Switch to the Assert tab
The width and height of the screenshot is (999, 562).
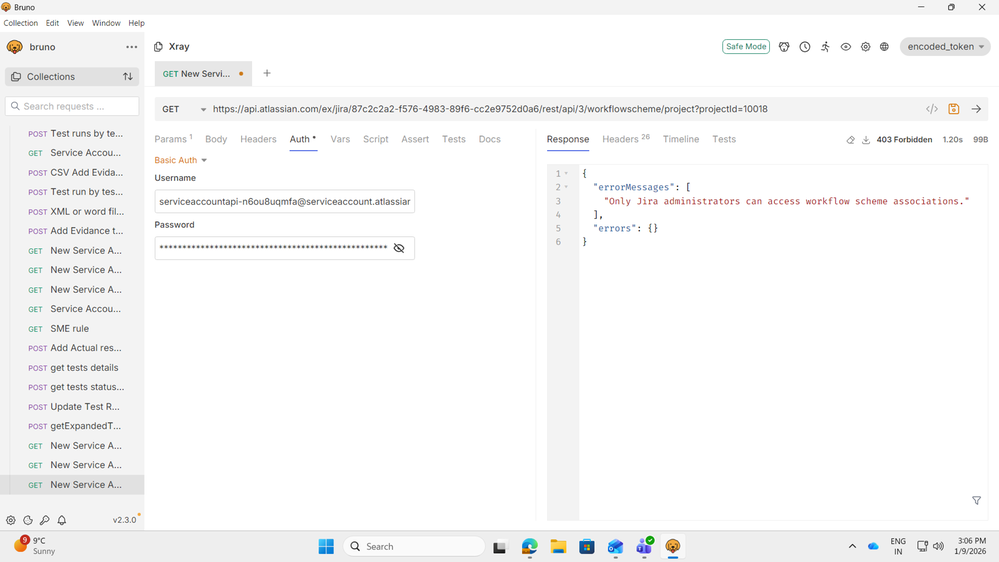click(415, 139)
